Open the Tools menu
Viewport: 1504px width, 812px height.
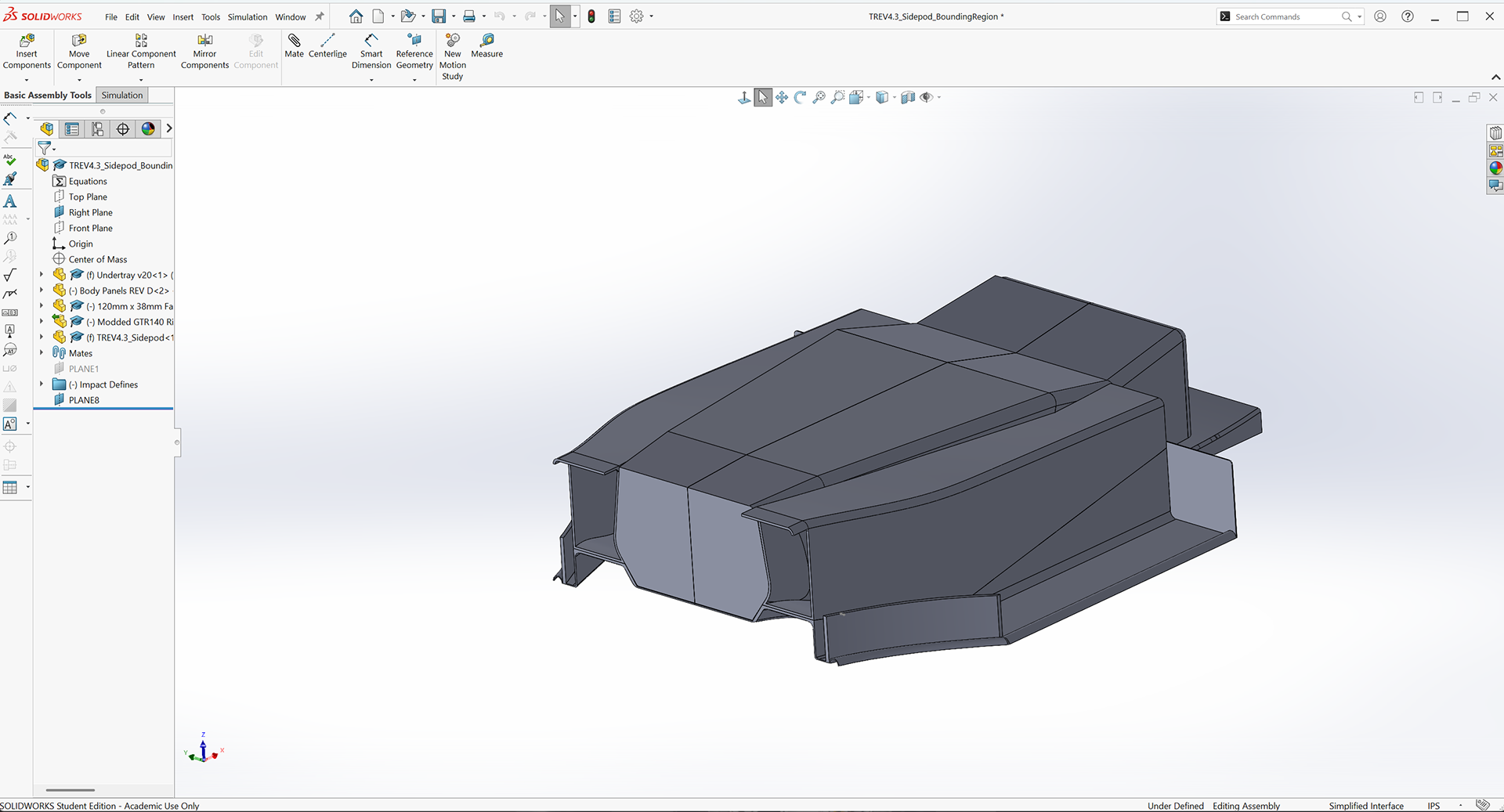click(210, 16)
